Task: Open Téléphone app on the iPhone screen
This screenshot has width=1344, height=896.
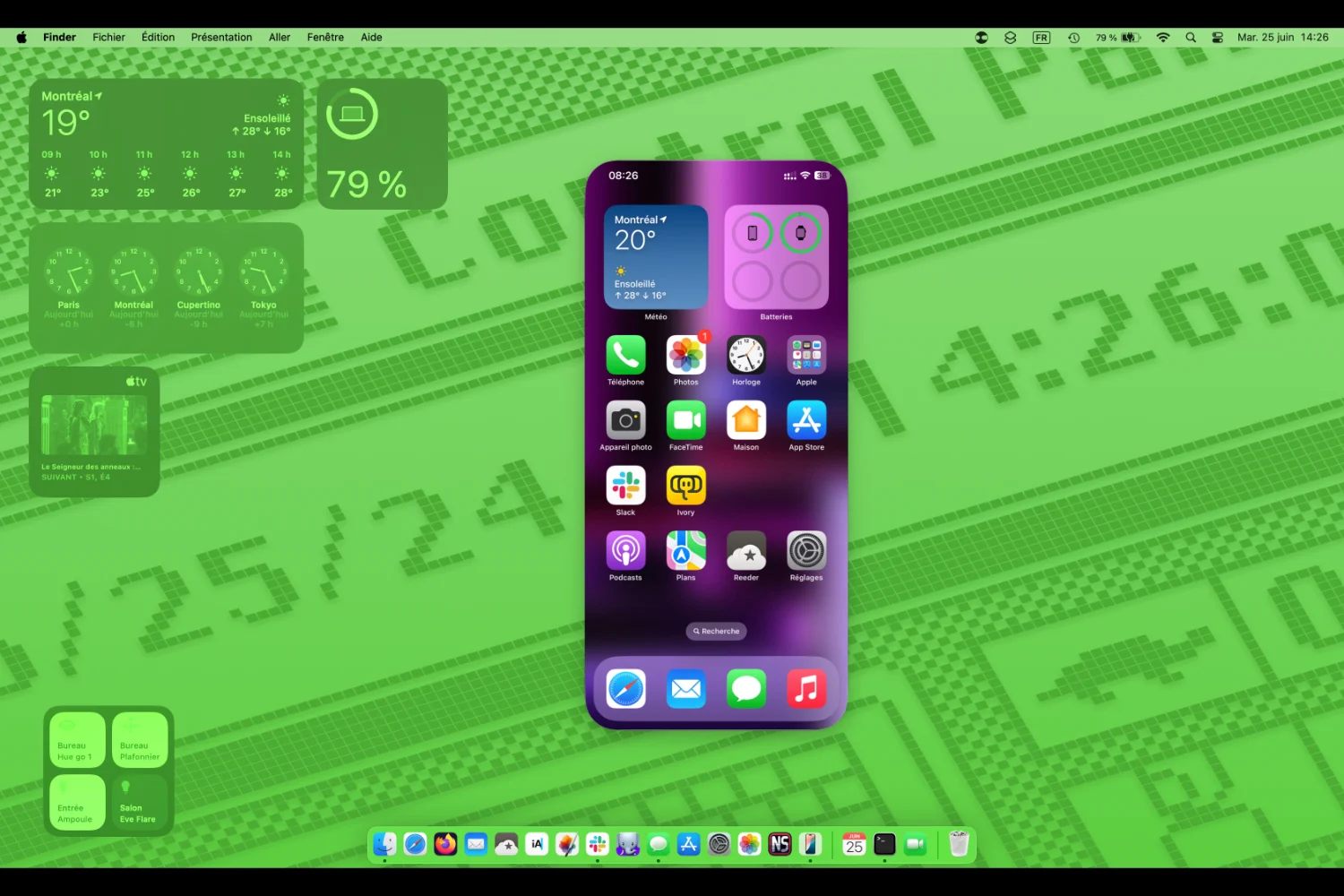Action: click(625, 356)
